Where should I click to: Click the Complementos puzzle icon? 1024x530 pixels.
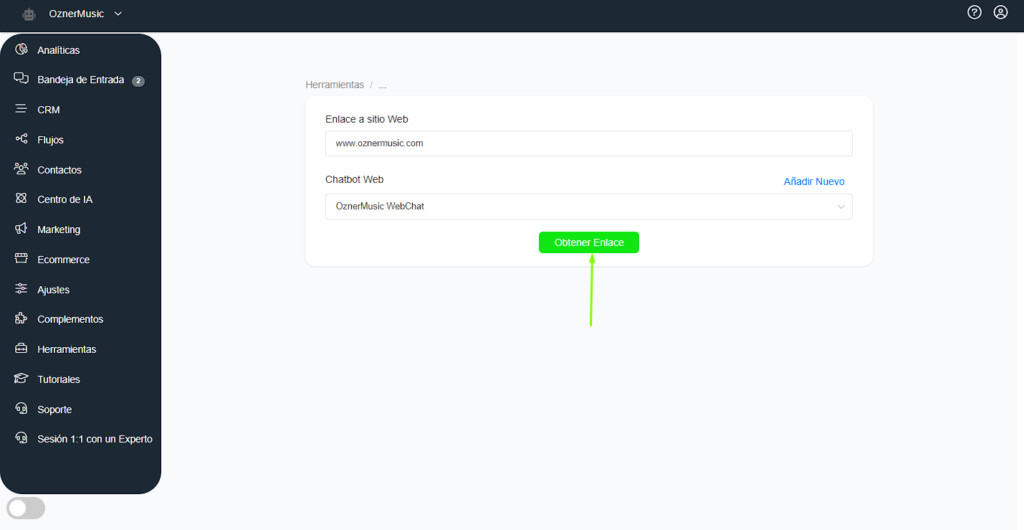tap(21, 319)
